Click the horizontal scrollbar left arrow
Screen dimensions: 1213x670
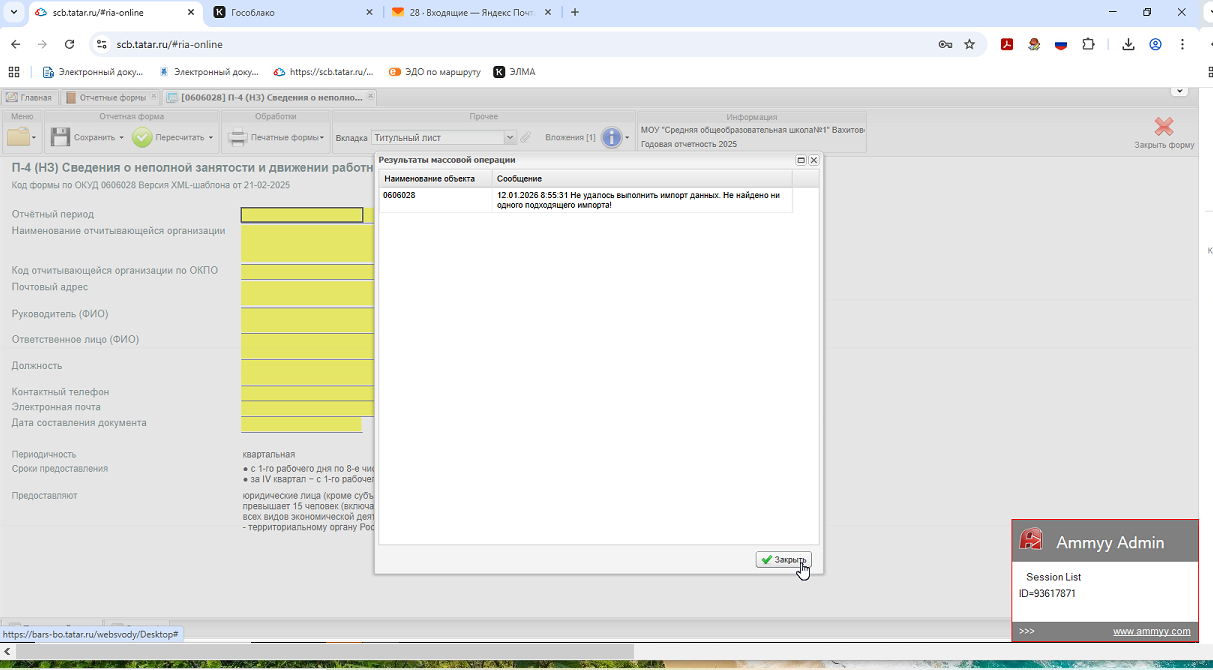click(8, 651)
